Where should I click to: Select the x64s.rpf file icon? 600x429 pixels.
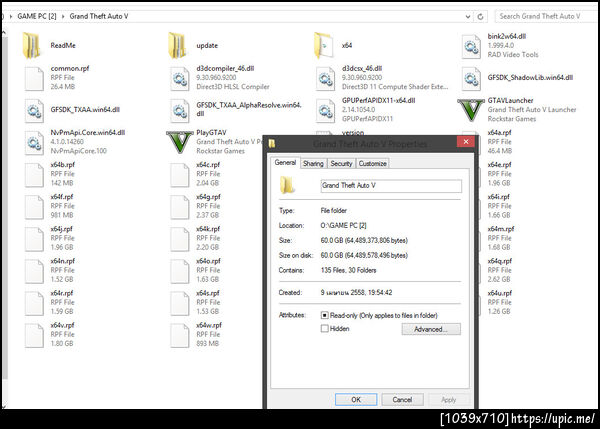tap(179, 303)
